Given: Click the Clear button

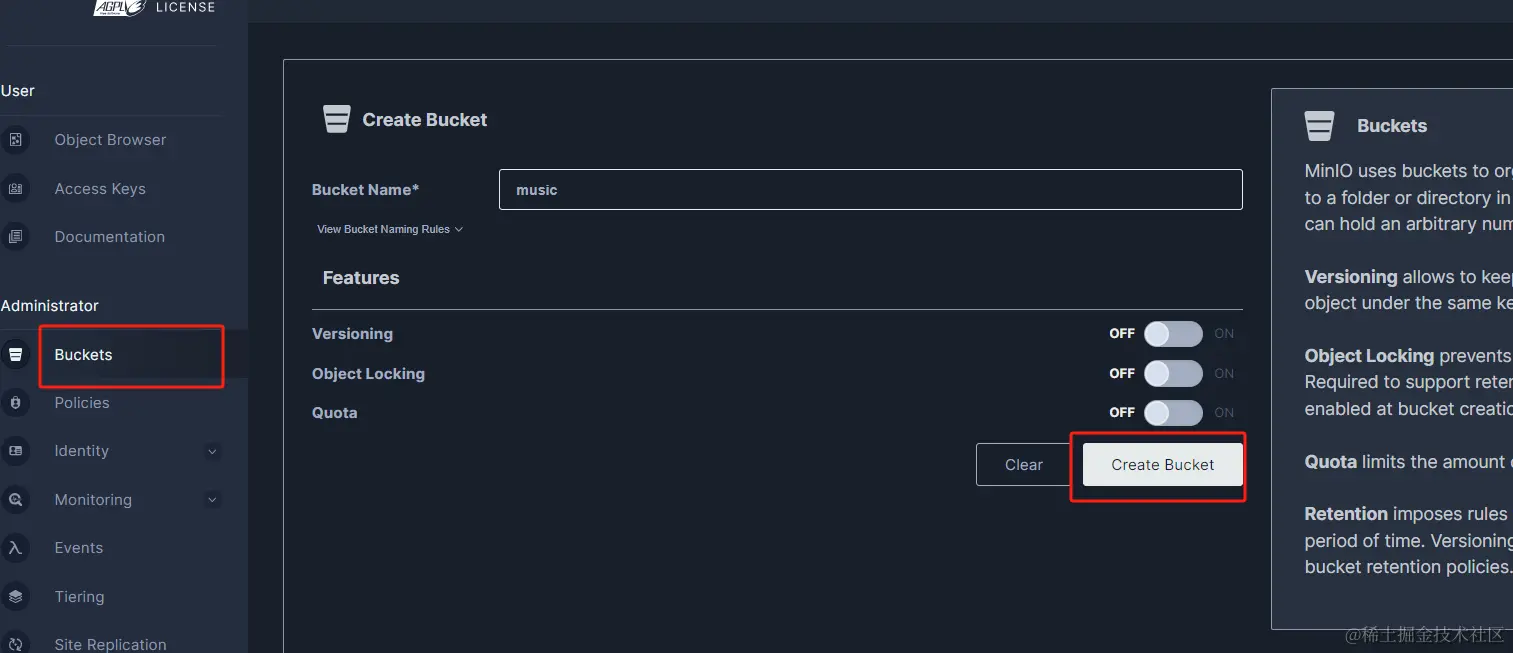Looking at the screenshot, I should pyautogui.click(x=1023, y=464).
